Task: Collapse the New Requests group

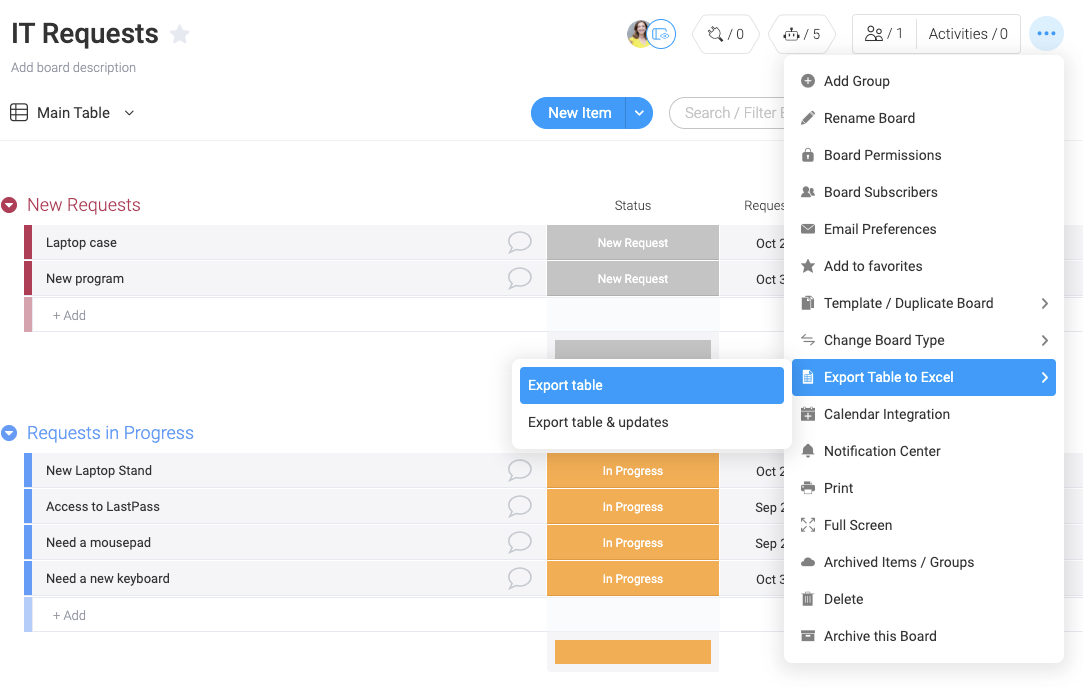Action: (9, 205)
